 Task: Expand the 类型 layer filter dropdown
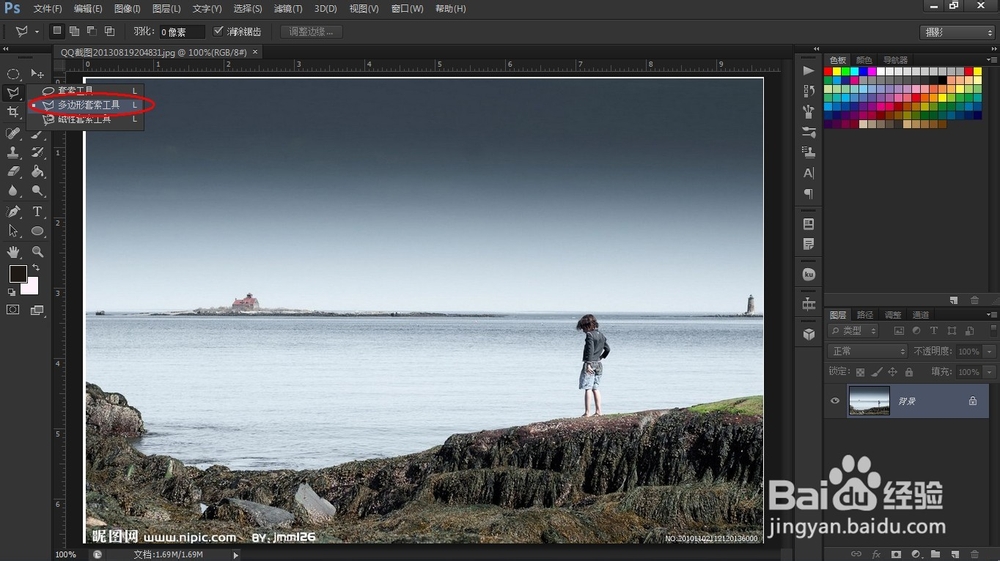853,331
